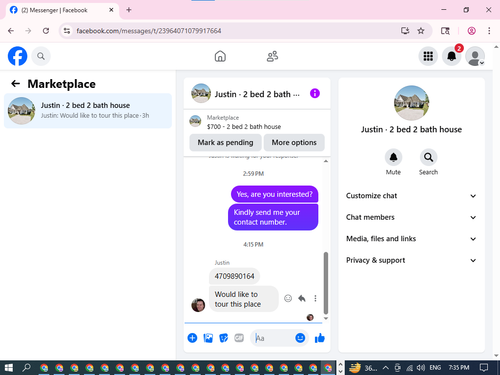Open notifications bell with badge
Viewport: 500px width, 375px height.
pyautogui.click(x=452, y=56)
